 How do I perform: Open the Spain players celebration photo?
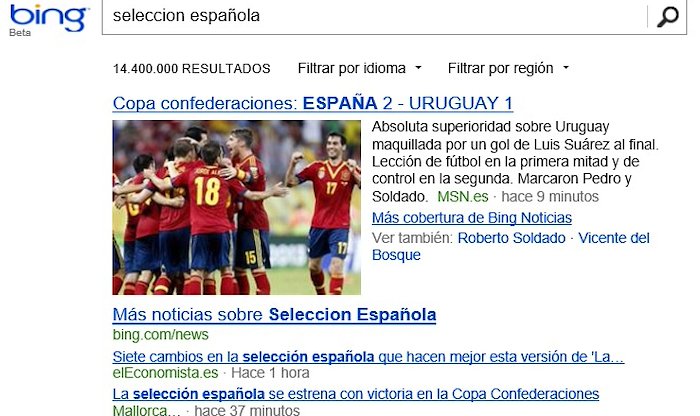[x=237, y=208]
